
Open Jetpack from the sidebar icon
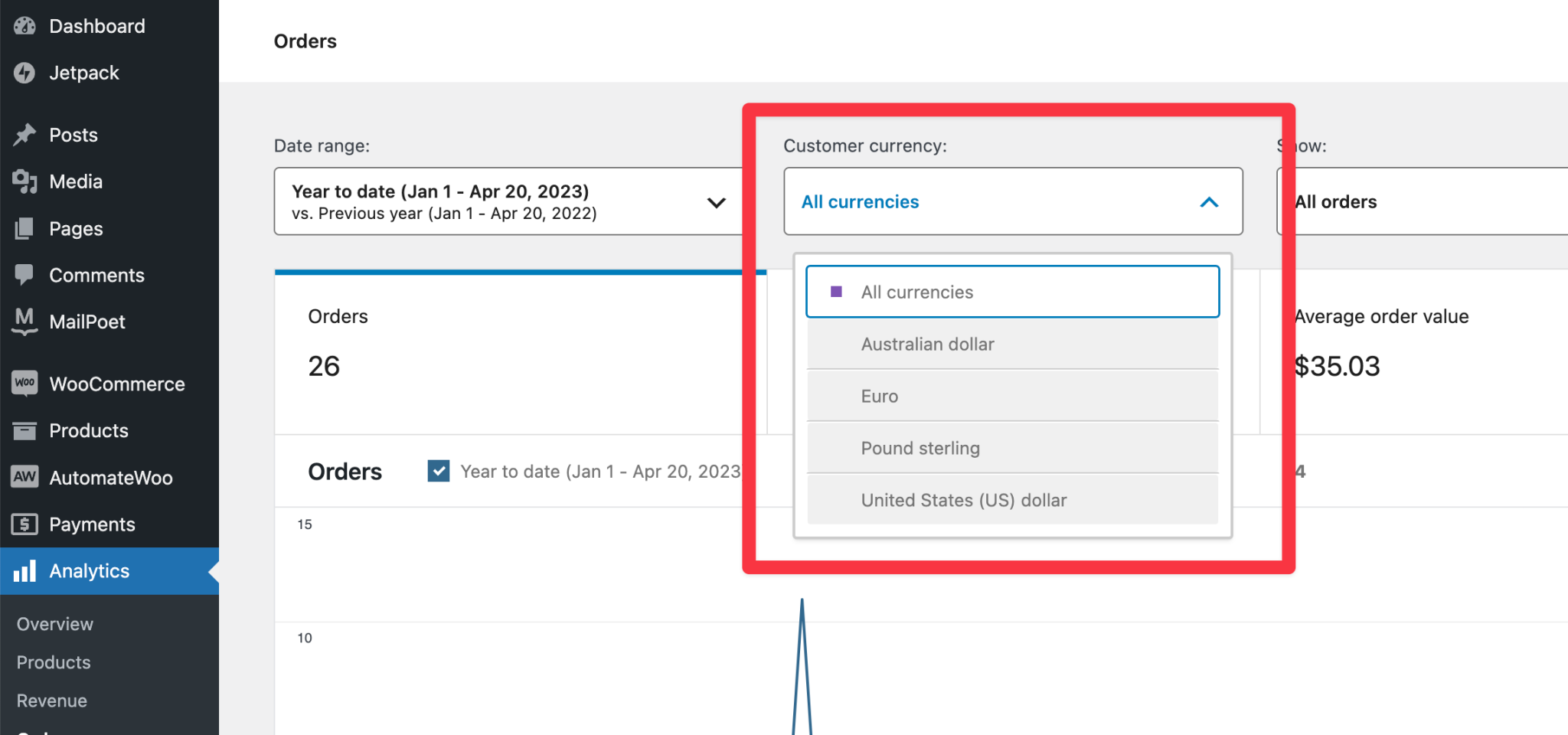(x=25, y=73)
